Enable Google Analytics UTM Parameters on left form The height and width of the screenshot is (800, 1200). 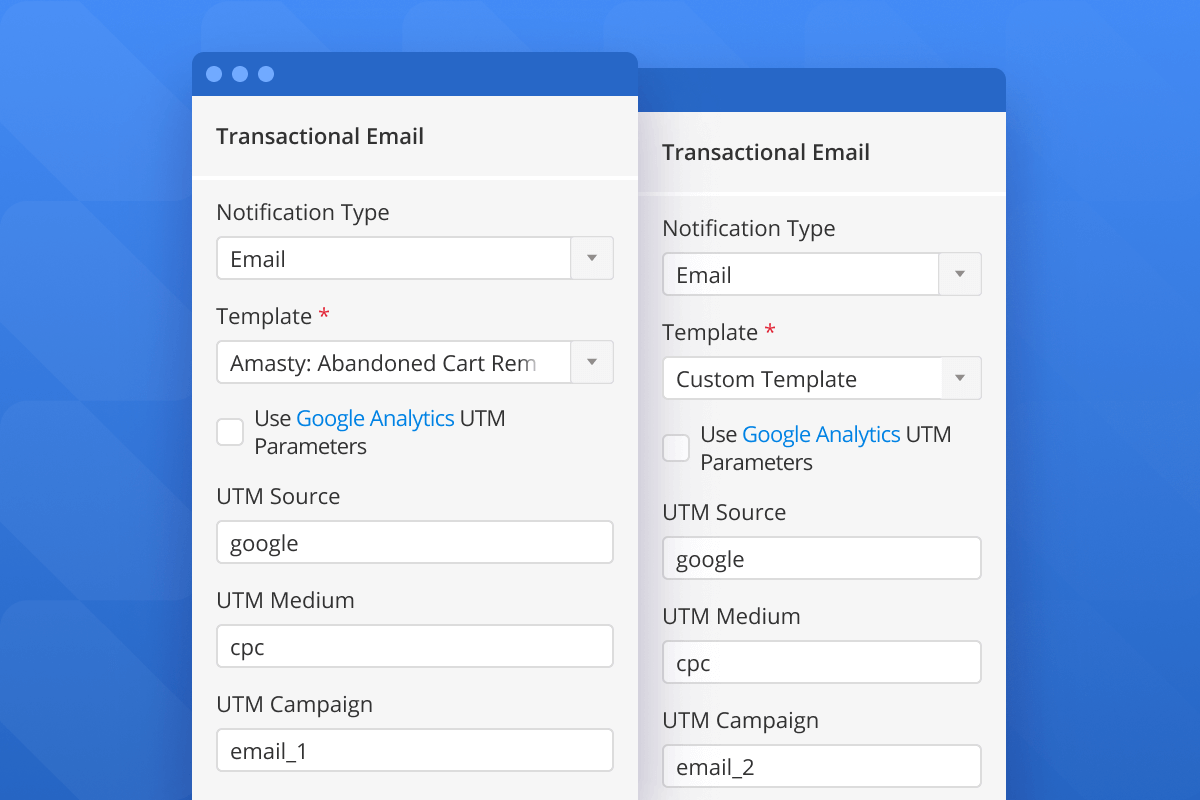click(x=229, y=431)
